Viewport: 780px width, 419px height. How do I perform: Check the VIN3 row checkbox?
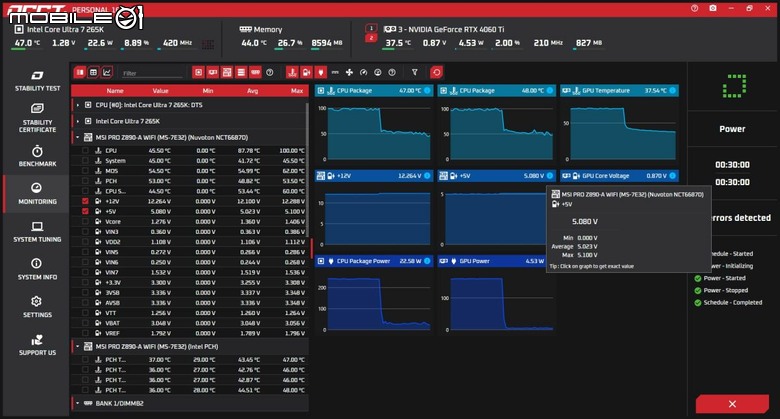85,231
